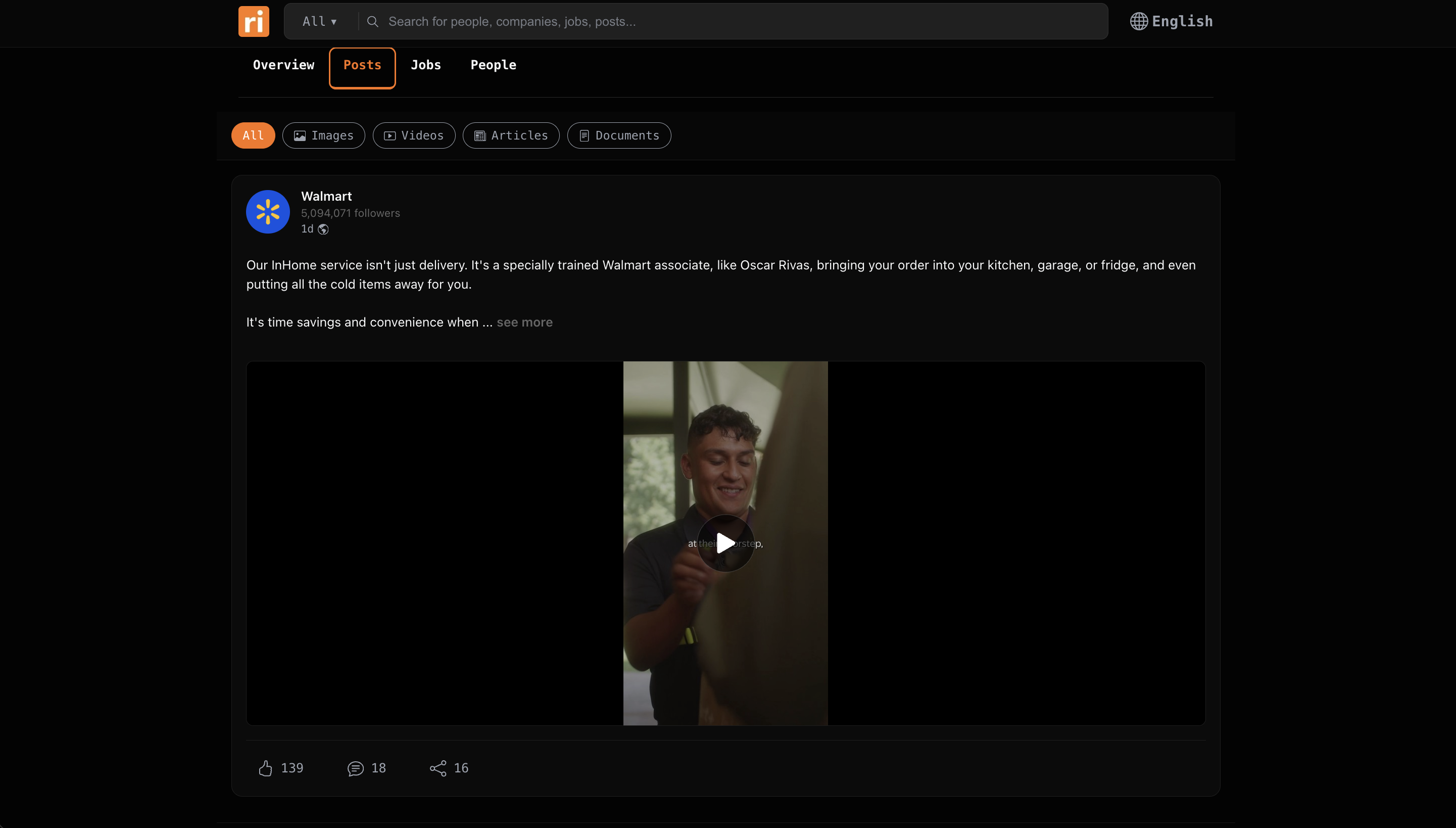Viewport: 1456px width, 828px height.
Task: Switch to the Jobs tab
Action: coord(426,65)
